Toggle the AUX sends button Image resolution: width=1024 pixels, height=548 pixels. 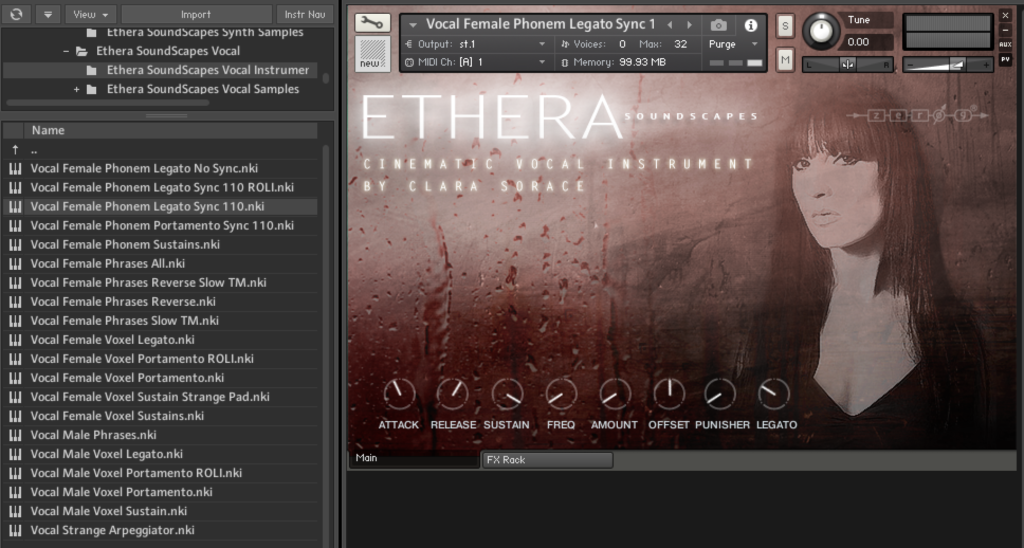click(1005, 44)
